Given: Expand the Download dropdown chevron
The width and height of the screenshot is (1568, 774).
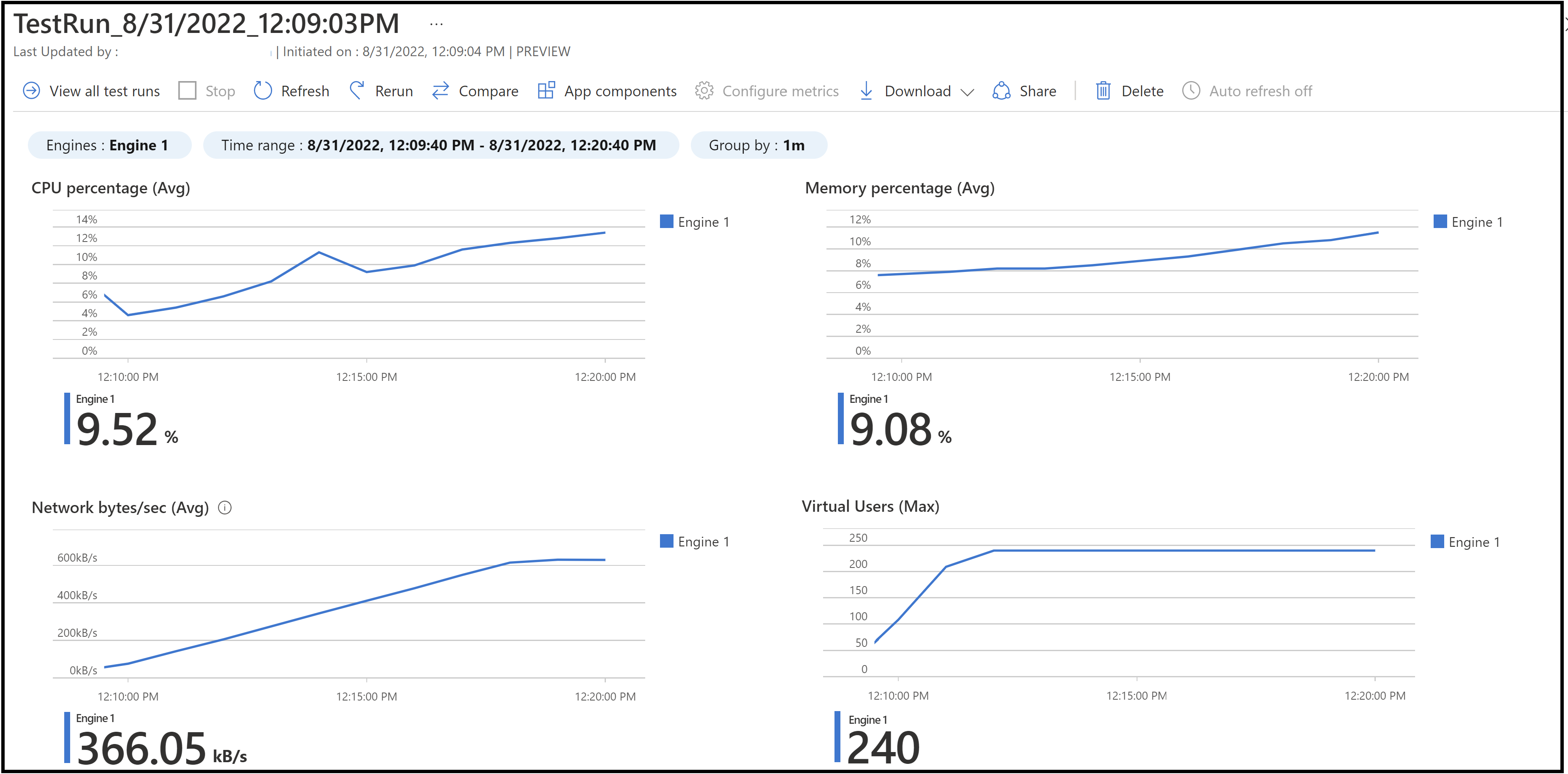Looking at the screenshot, I should tap(967, 92).
